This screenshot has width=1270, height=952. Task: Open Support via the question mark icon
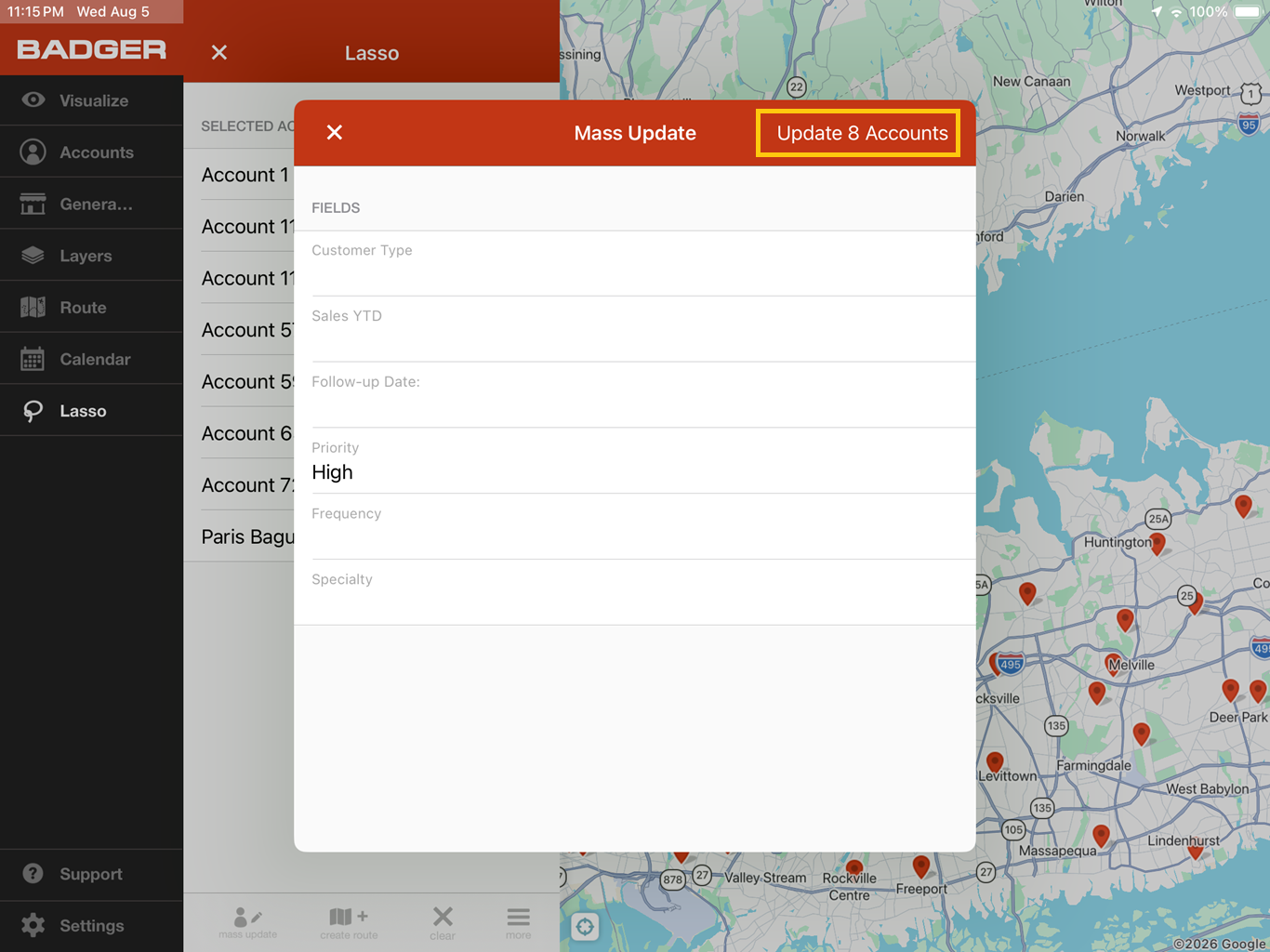click(x=33, y=874)
